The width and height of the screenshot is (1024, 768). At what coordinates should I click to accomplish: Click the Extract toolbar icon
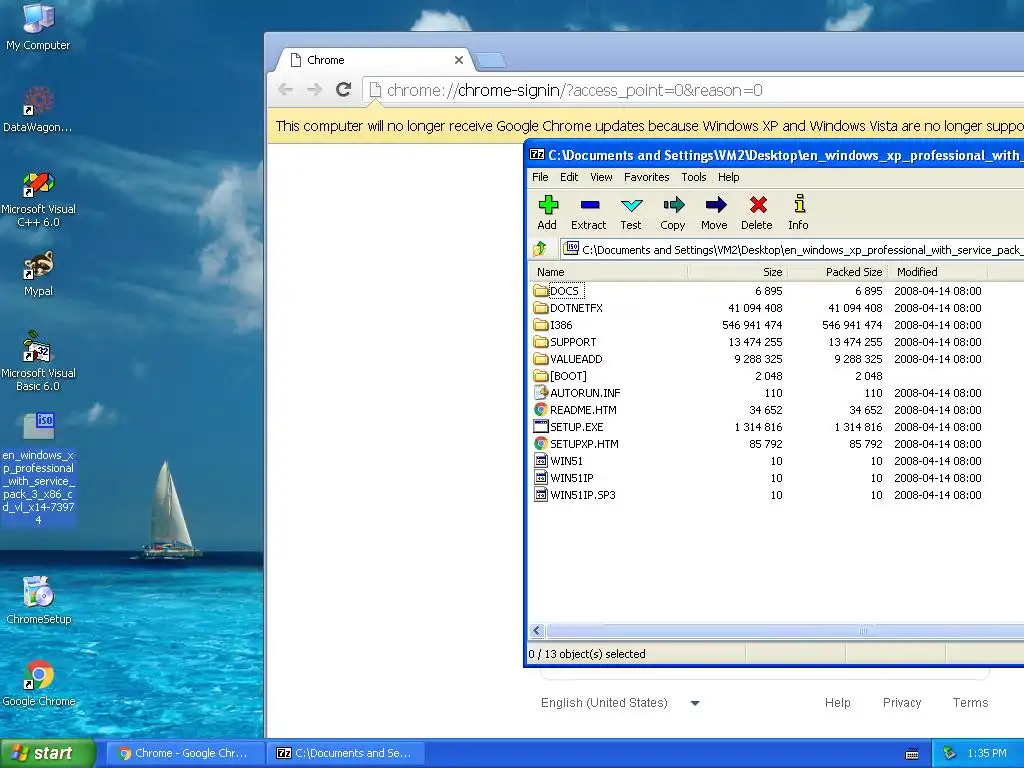pos(588,213)
